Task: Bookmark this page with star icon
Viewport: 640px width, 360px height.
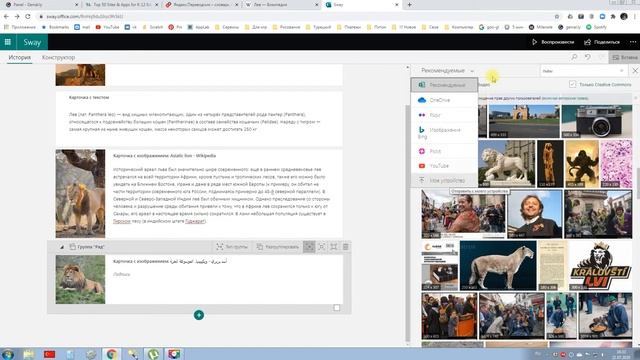Action: [557, 16]
